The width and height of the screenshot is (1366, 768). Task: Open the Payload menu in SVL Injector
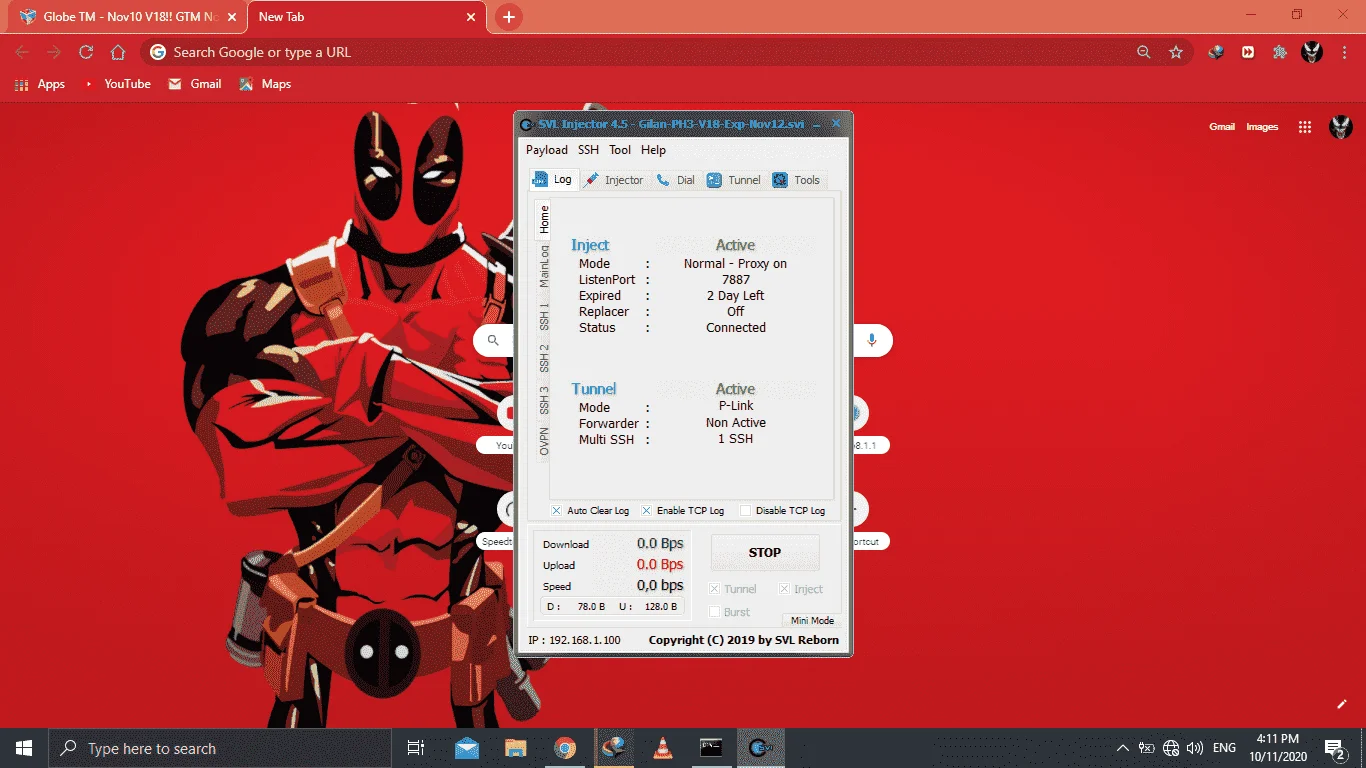point(547,150)
